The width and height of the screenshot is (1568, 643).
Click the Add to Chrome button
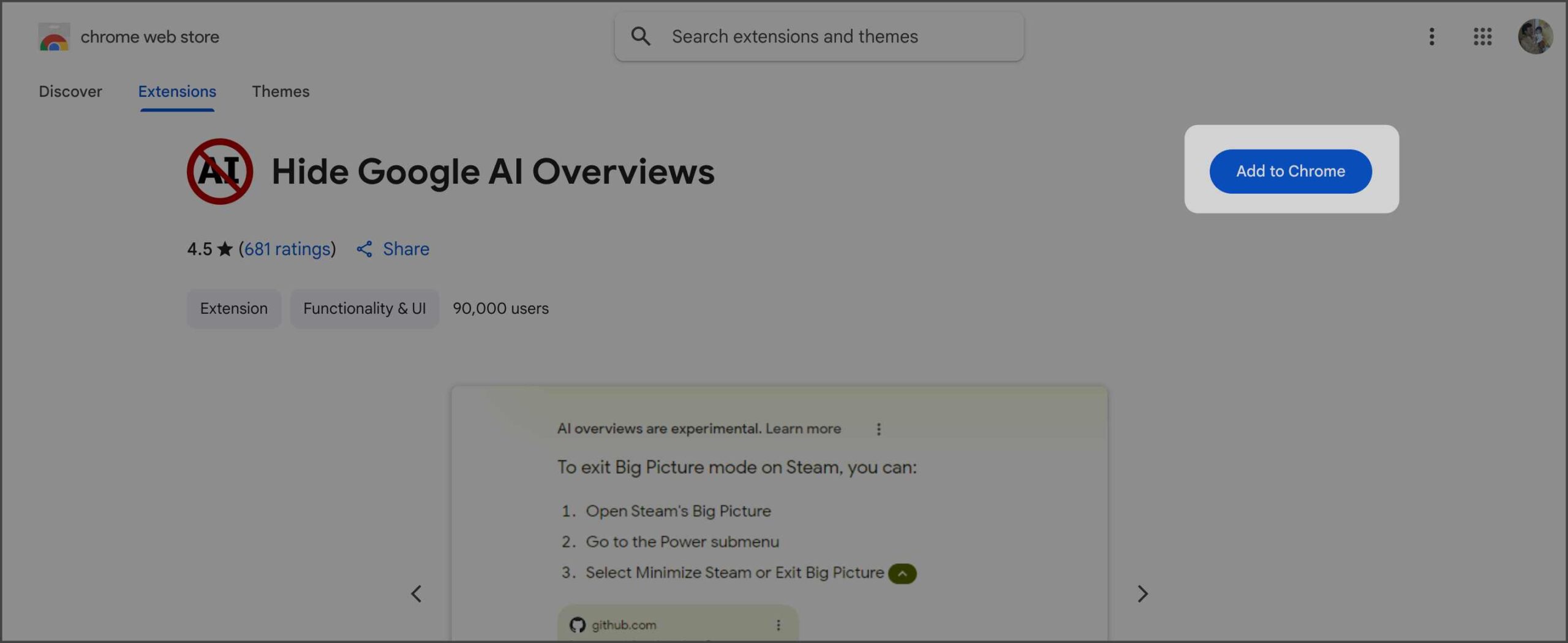pyautogui.click(x=1291, y=171)
